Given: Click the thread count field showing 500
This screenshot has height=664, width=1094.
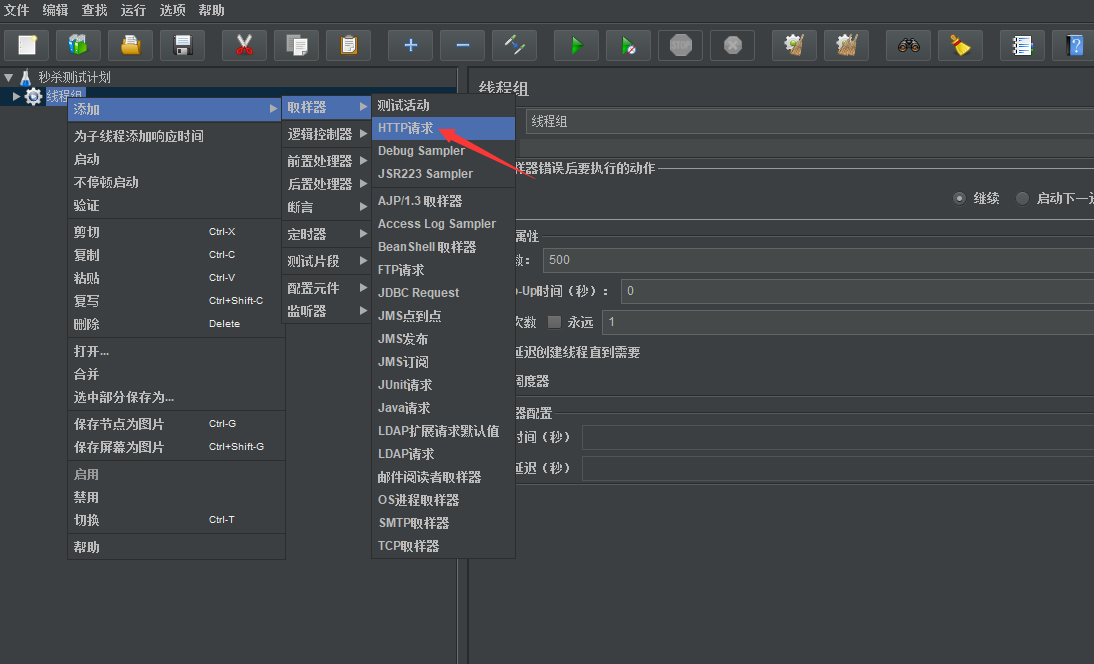Looking at the screenshot, I should (818, 260).
